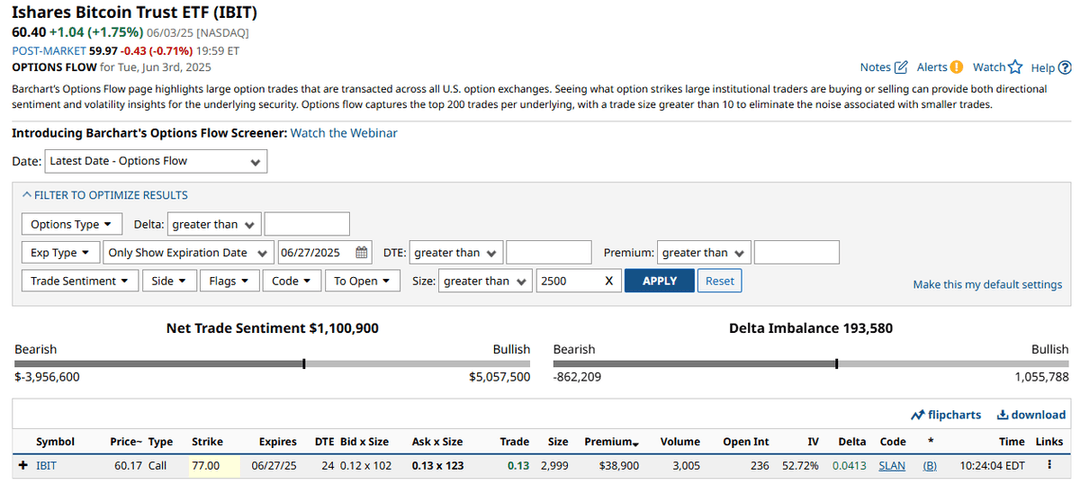Sort table by IV column header
This screenshot has height=483, width=1080.
(813, 442)
